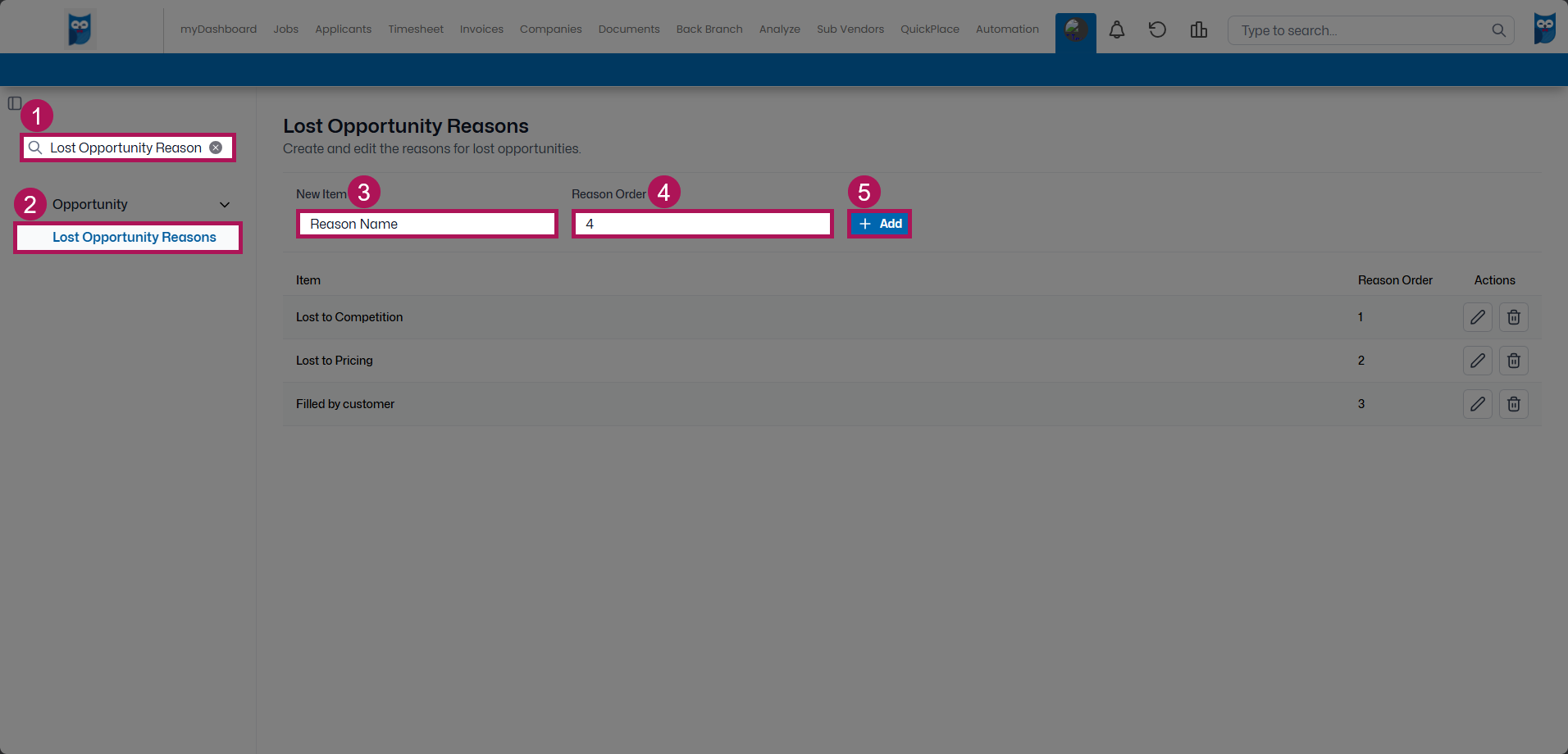Screen dimensions: 1568x754
Task: Click the Lost Opportunity Reasons page title
Action: click(x=406, y=126)
